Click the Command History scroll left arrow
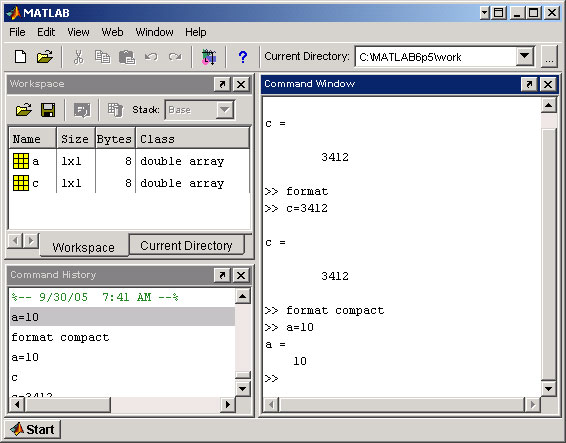The image size is (566, 443). tap(17, 404)
